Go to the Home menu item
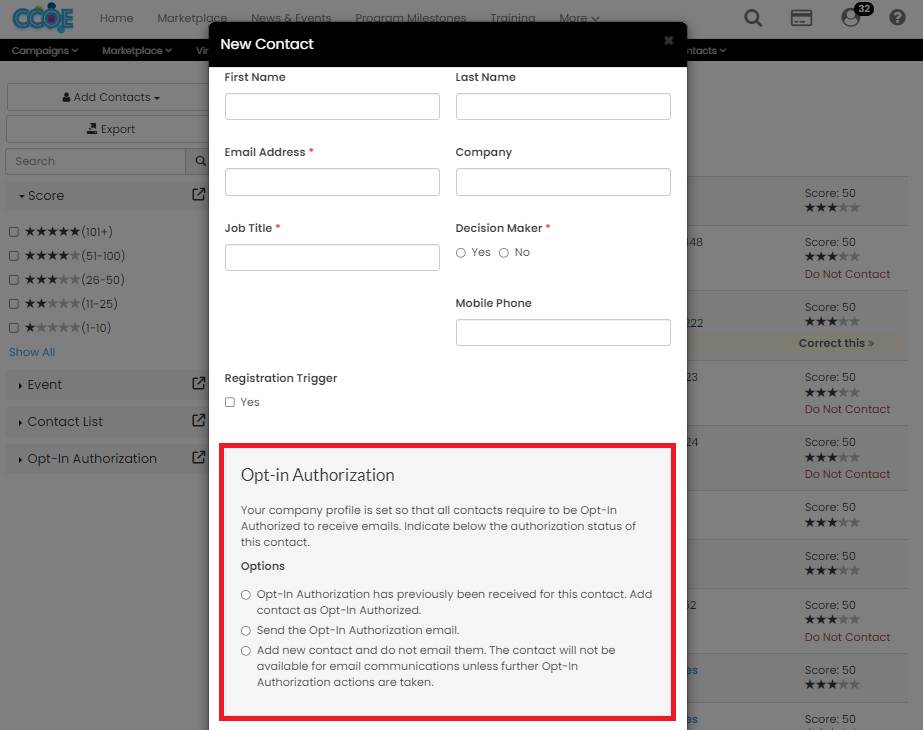 (116, 18)
